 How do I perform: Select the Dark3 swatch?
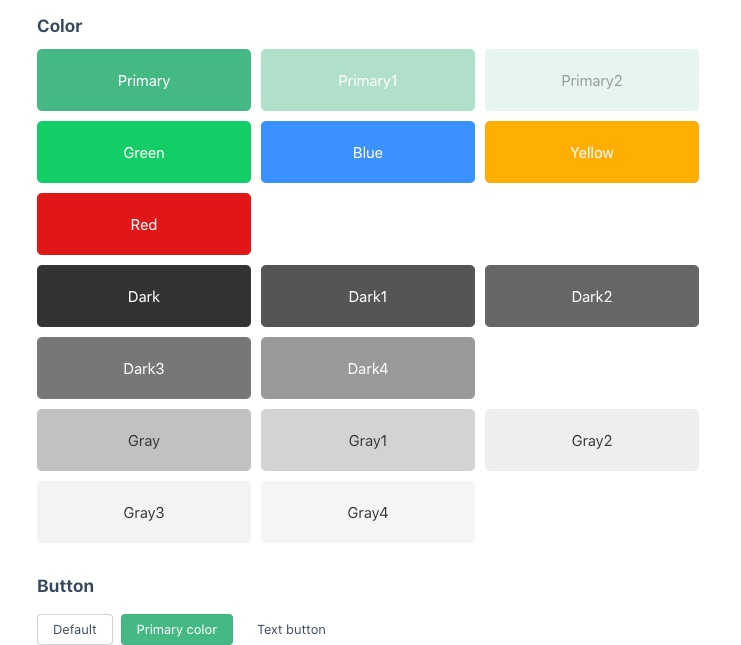(144, 368)
